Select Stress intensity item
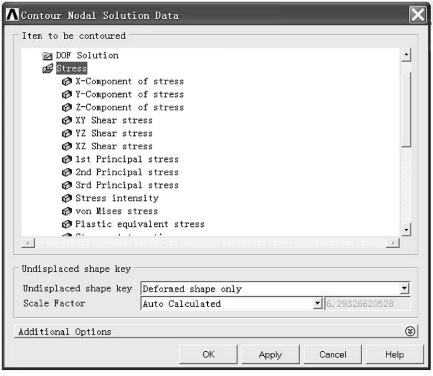The image size is (433, 376). (x=117, y=199)
